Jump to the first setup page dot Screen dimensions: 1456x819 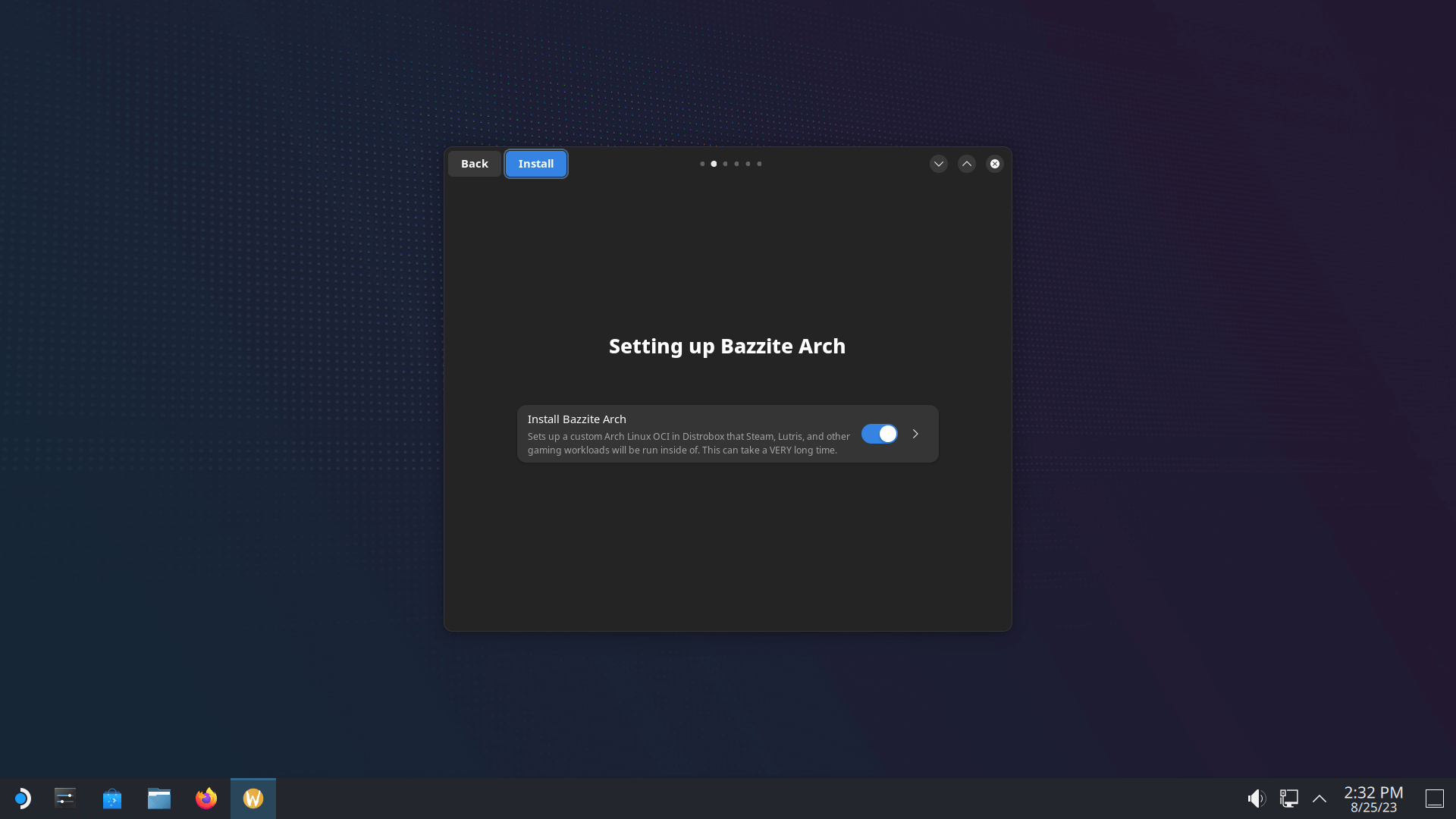(702, 163)
